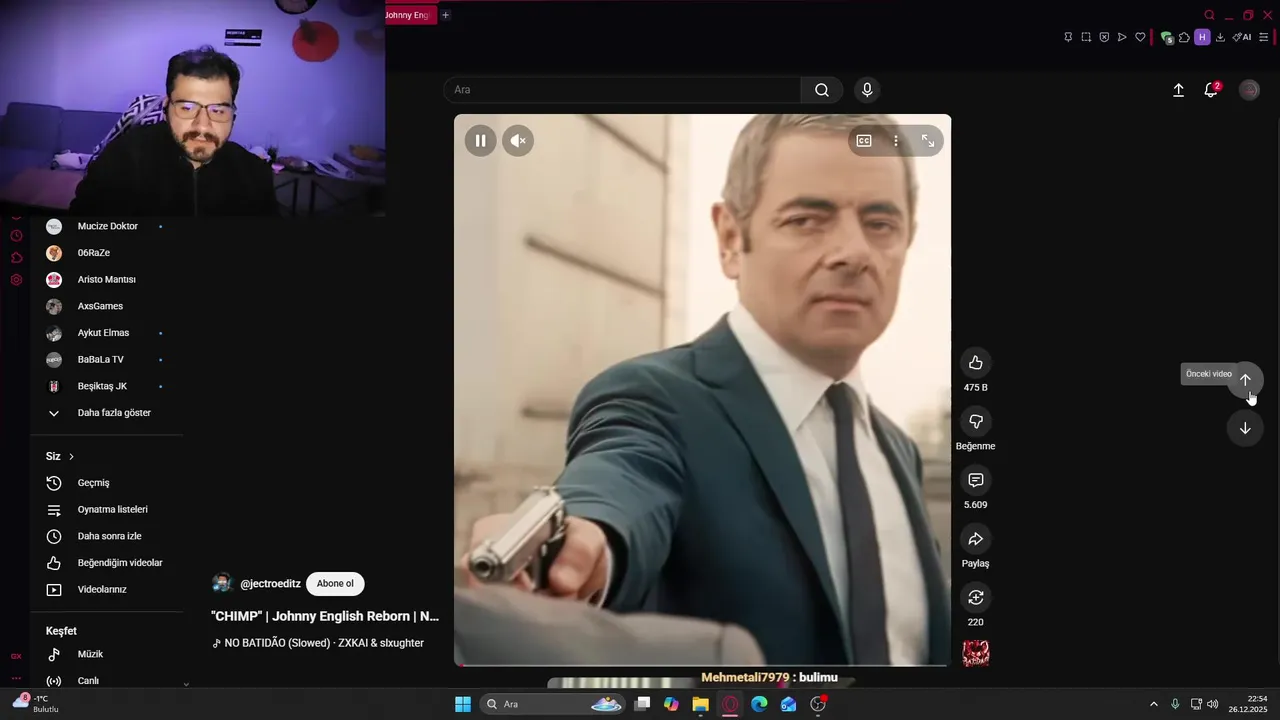Open YouTube notifications bell
Screen dimensions: 1280x720
[1210, 90]
